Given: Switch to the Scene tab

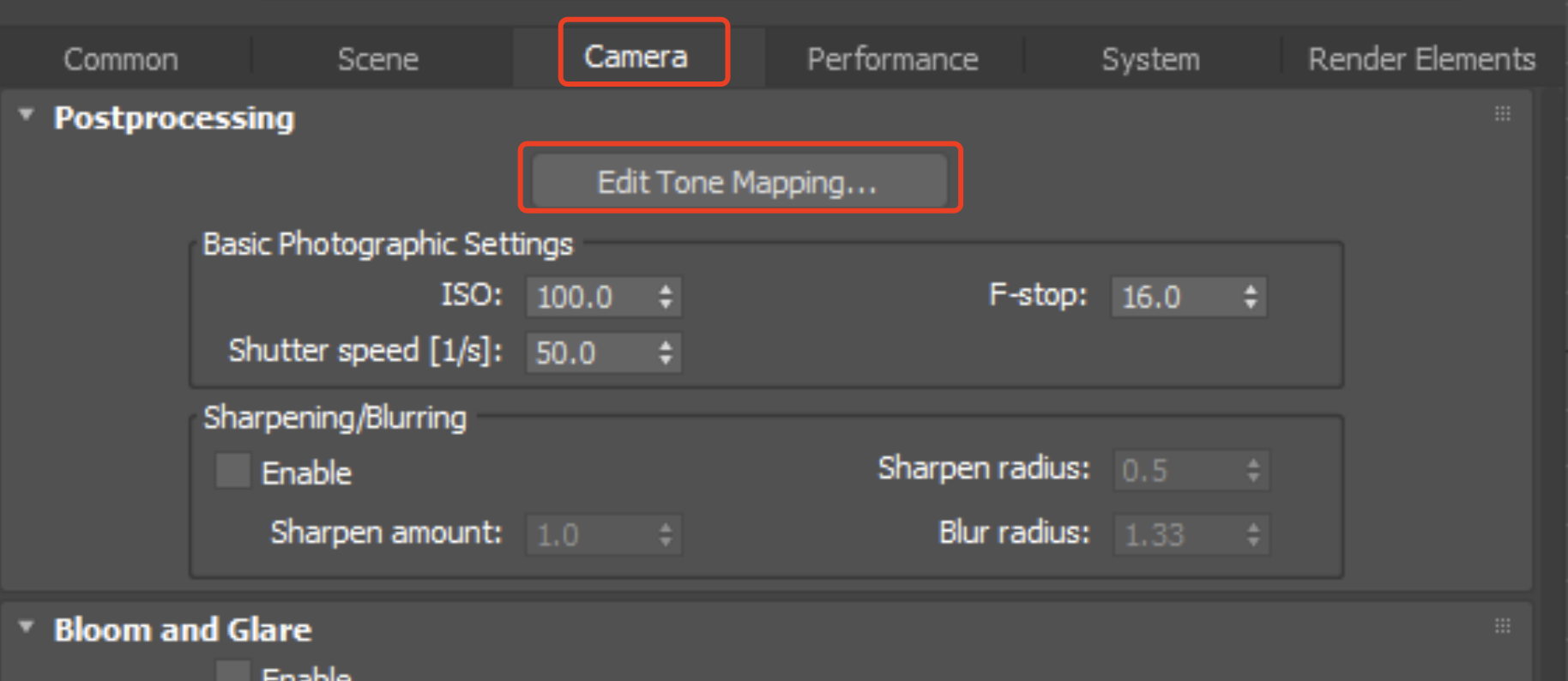Looking at the screenshot, I should click(377, 59).
